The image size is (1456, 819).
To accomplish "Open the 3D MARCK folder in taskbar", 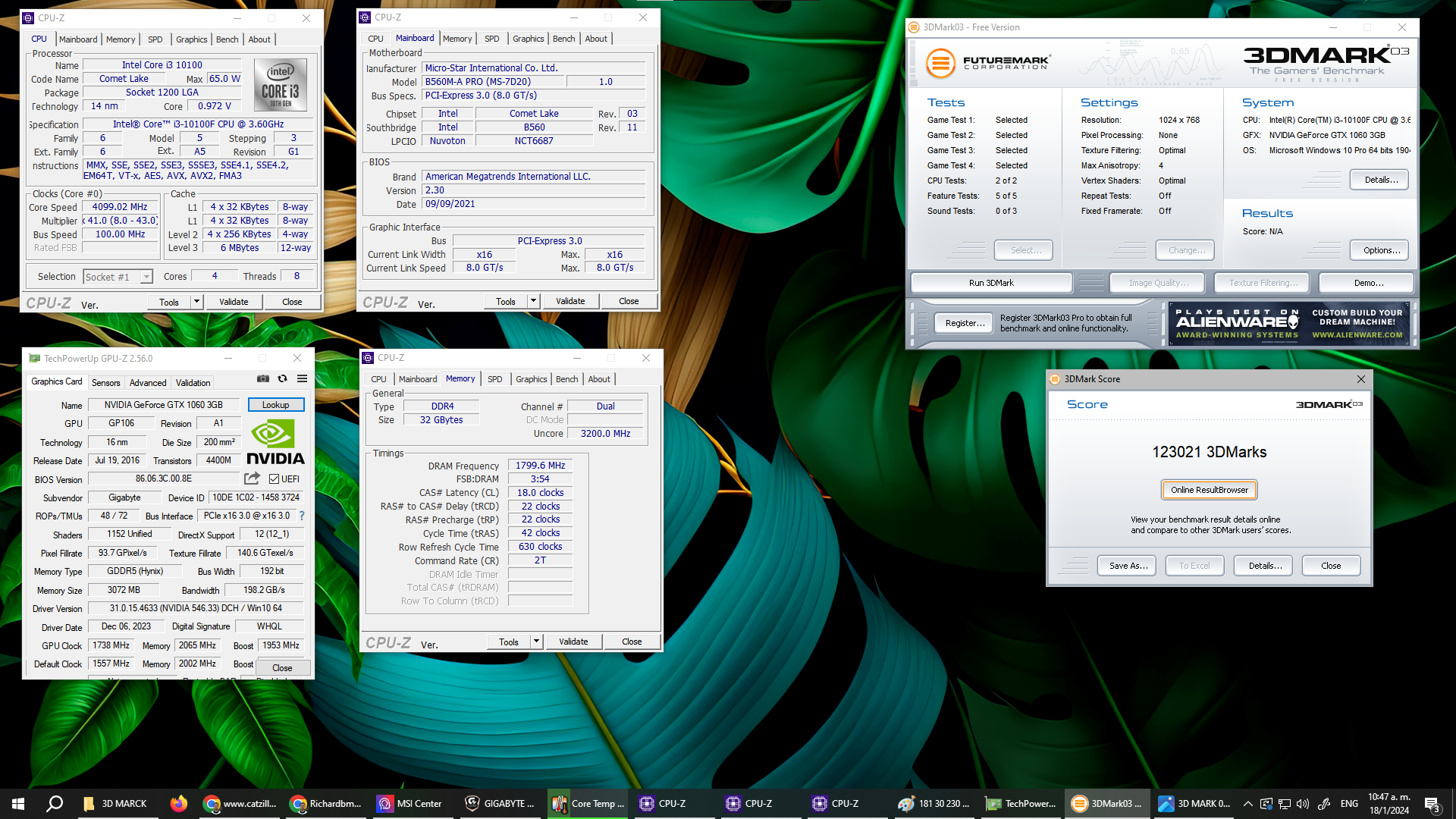I will coord(115,804).
